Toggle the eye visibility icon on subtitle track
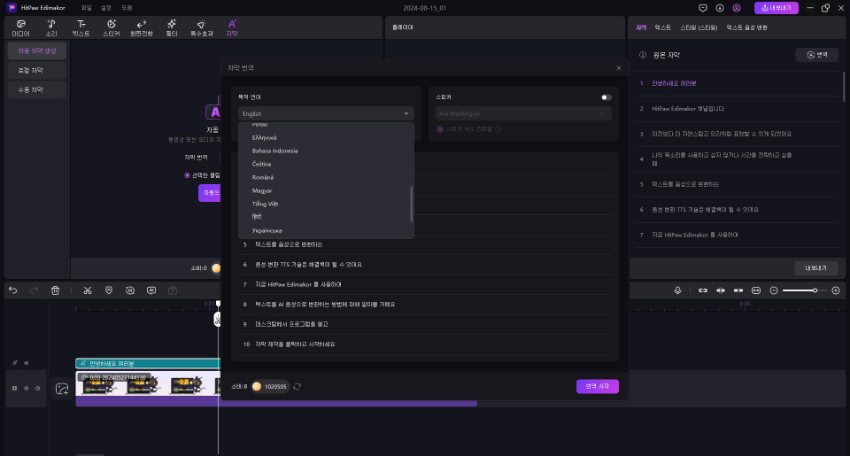 tap(26, 363)
